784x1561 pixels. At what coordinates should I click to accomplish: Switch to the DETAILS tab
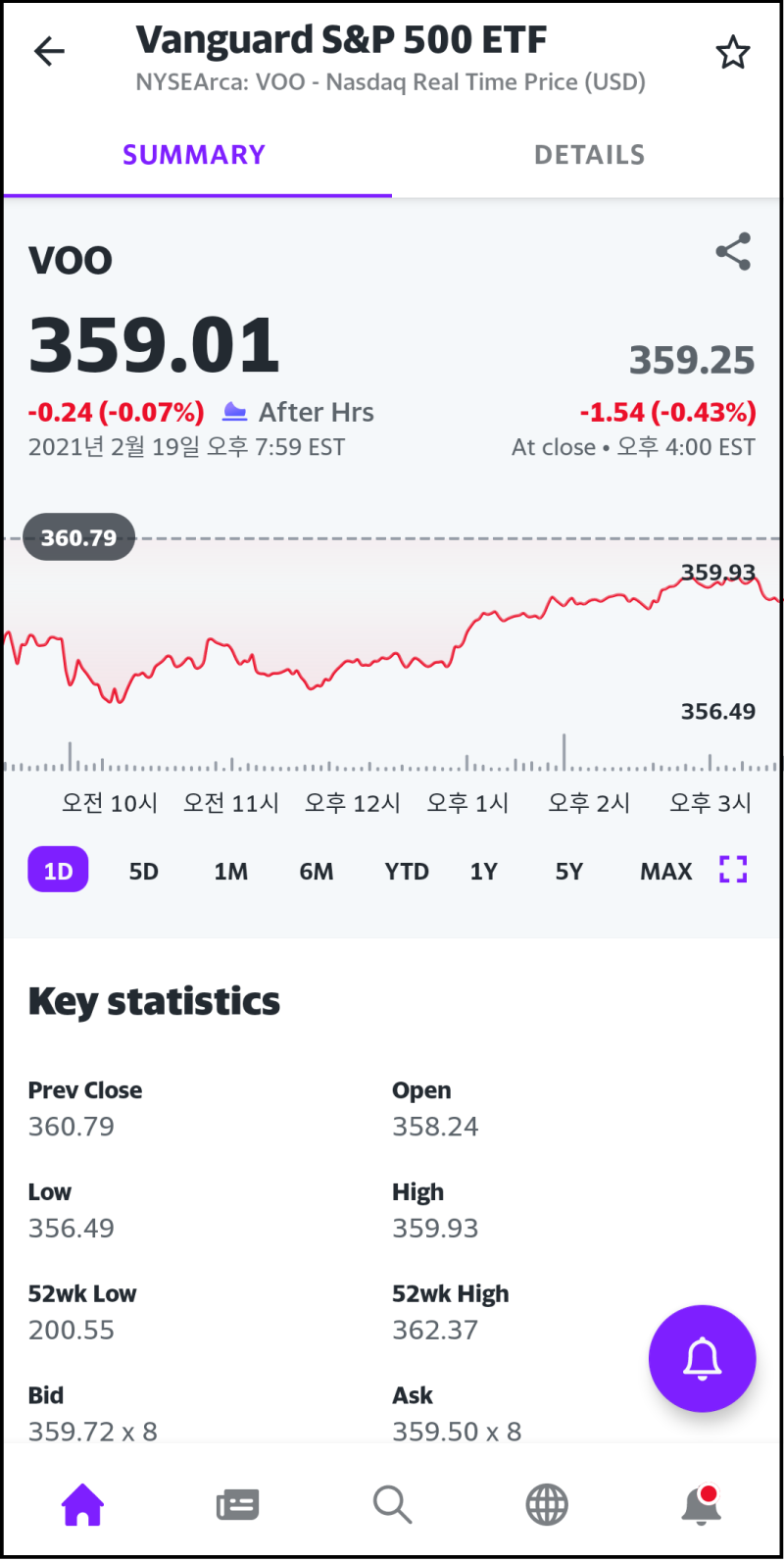point(589,155)
